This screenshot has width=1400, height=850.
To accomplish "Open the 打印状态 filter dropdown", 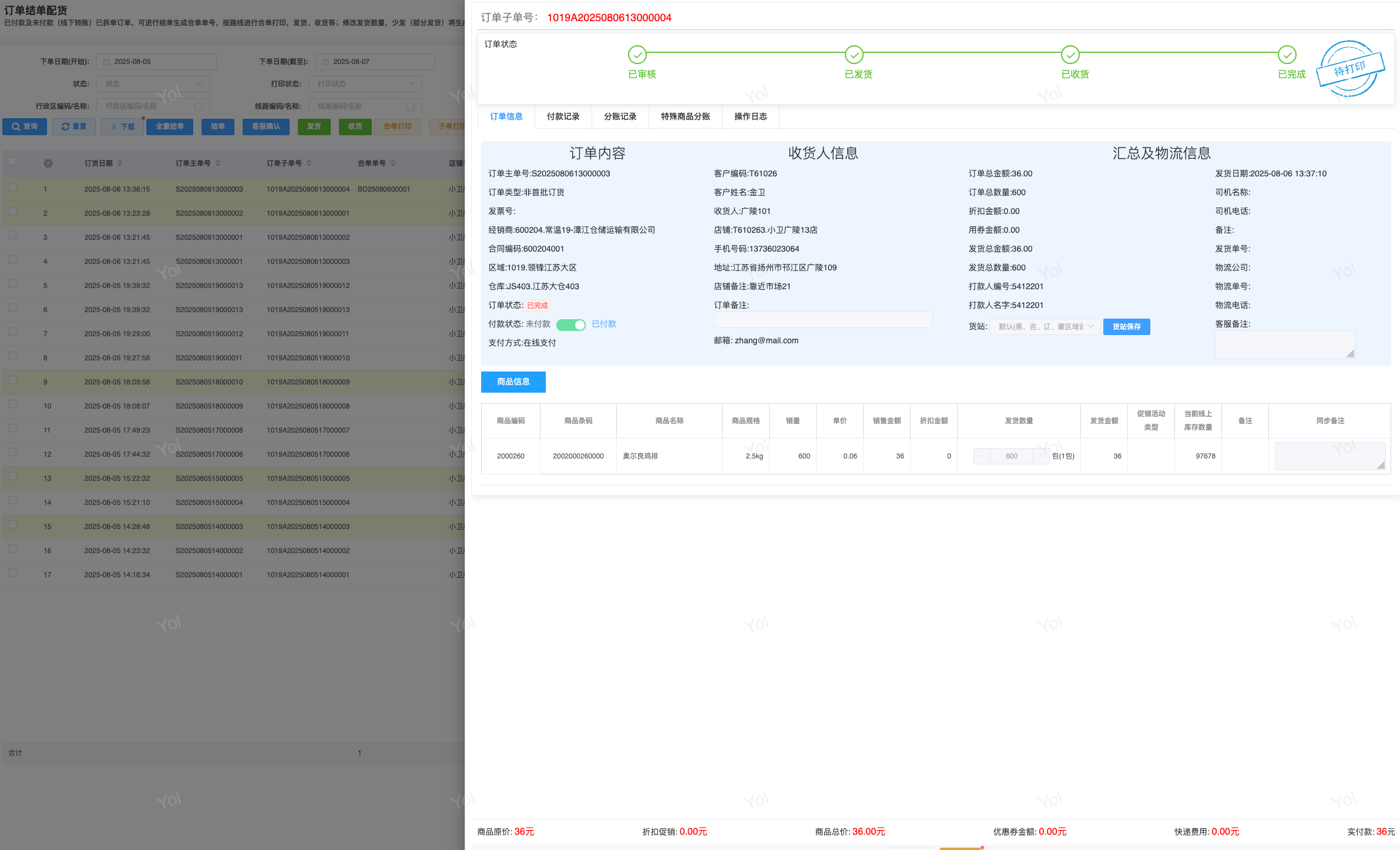I will 365,84.
